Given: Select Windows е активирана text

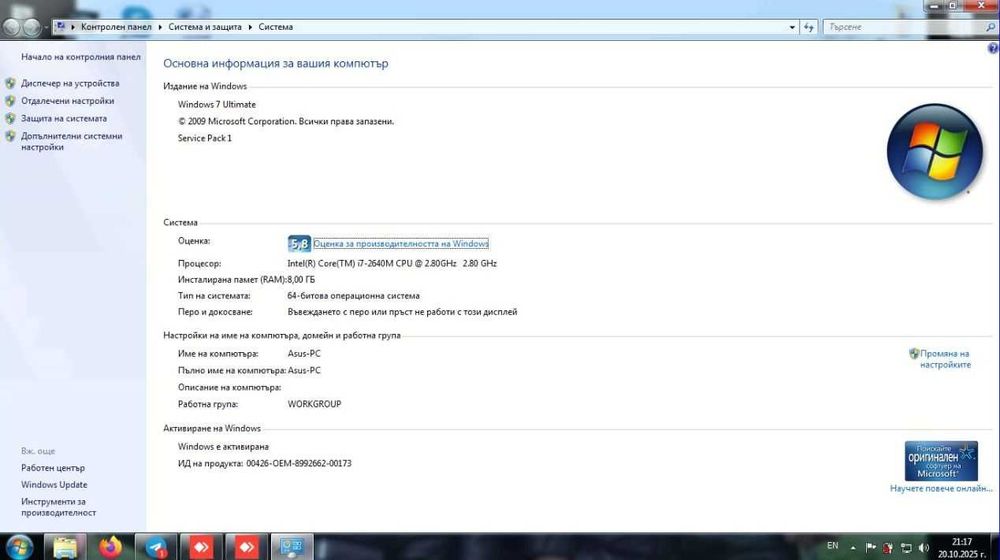Looking at the screenshot, I should [223, 446].
